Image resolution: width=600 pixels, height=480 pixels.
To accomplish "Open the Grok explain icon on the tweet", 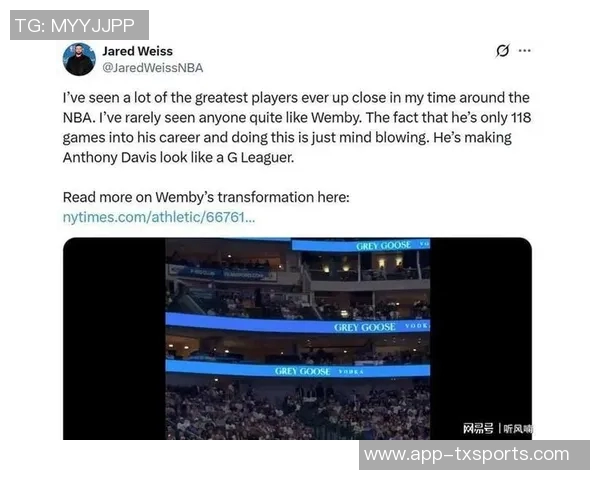I will pos(502,51).
